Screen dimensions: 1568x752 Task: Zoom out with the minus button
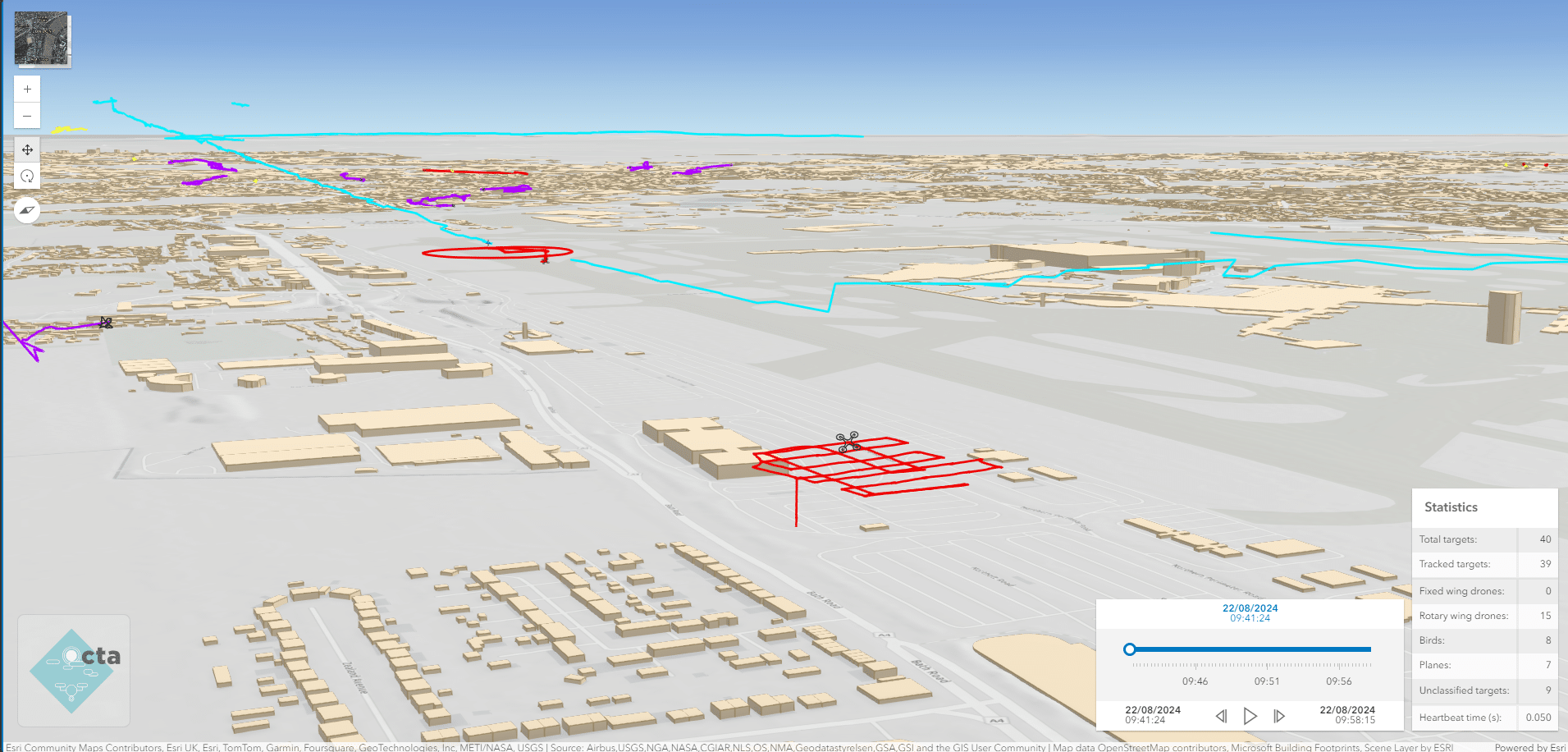tap(27, 116)
